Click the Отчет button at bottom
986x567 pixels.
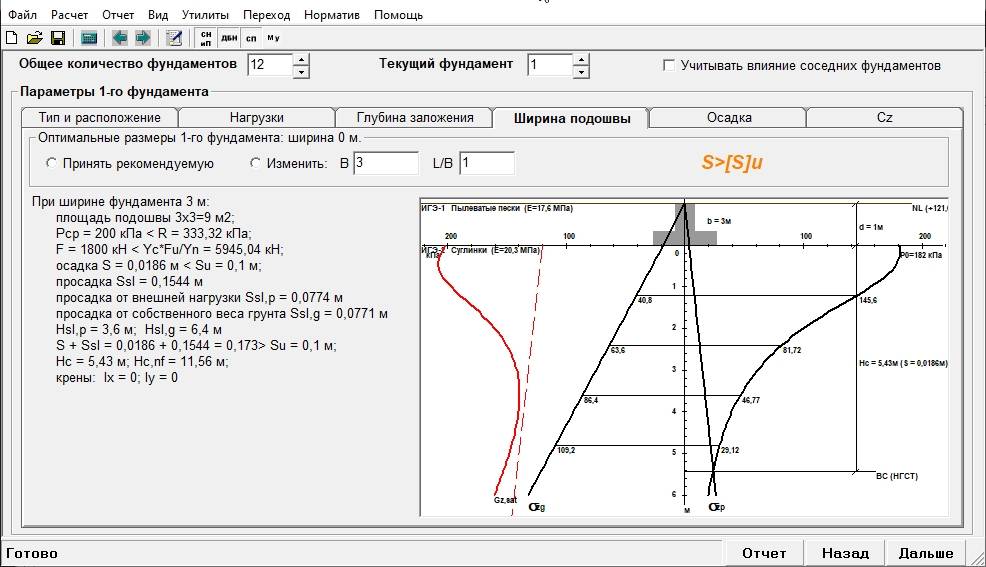pyautogui.click(x=764, y=553)
